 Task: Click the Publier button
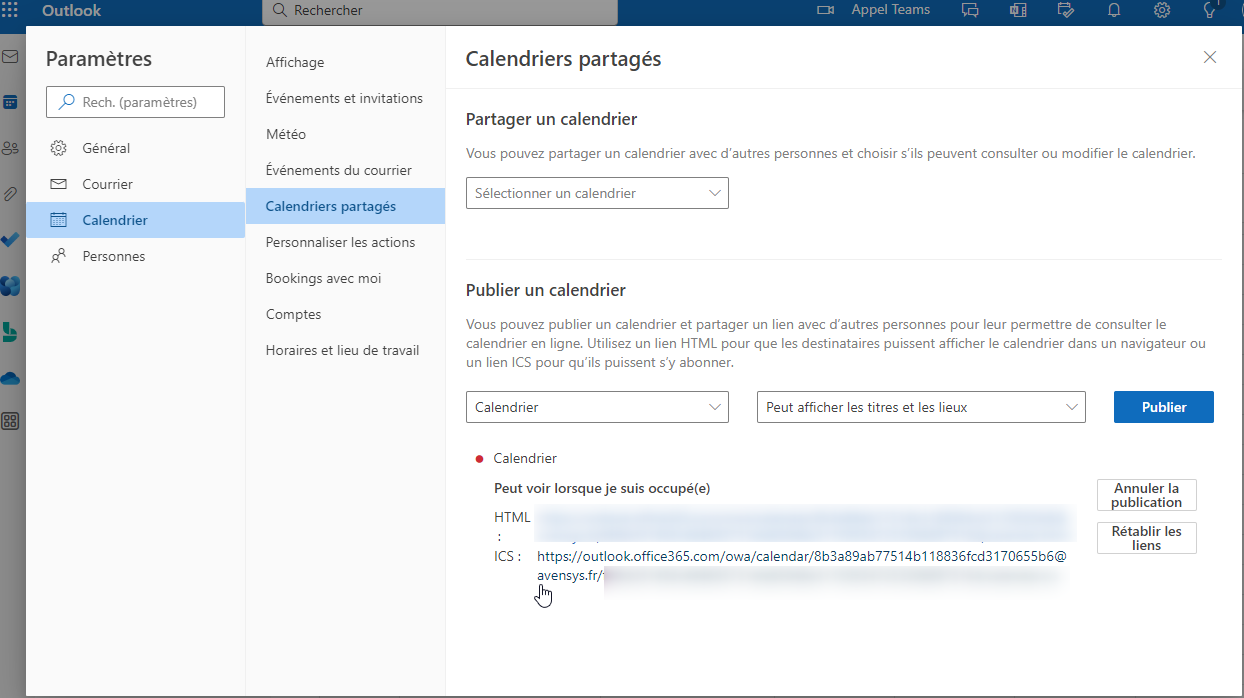[x=1163, y=407]
